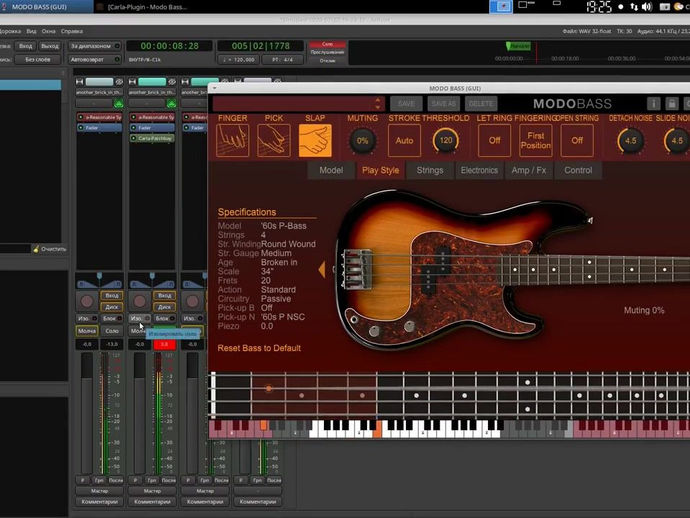Image resolution: width=690 pixels, height=518 pixels.
Task: Click Reset Bass to Default
Action: click(259, 348)
